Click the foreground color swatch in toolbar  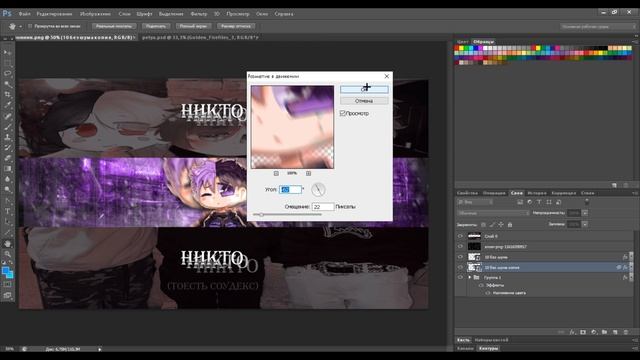(6, 271)
